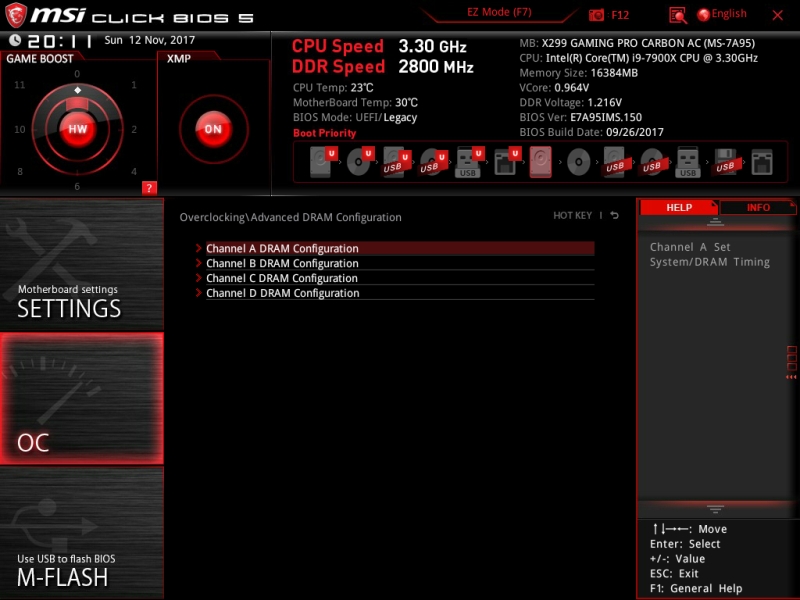Viewport: 800px width, 600px height.
Task: Select the UEFI network boot icon
Action: point(506,162)
